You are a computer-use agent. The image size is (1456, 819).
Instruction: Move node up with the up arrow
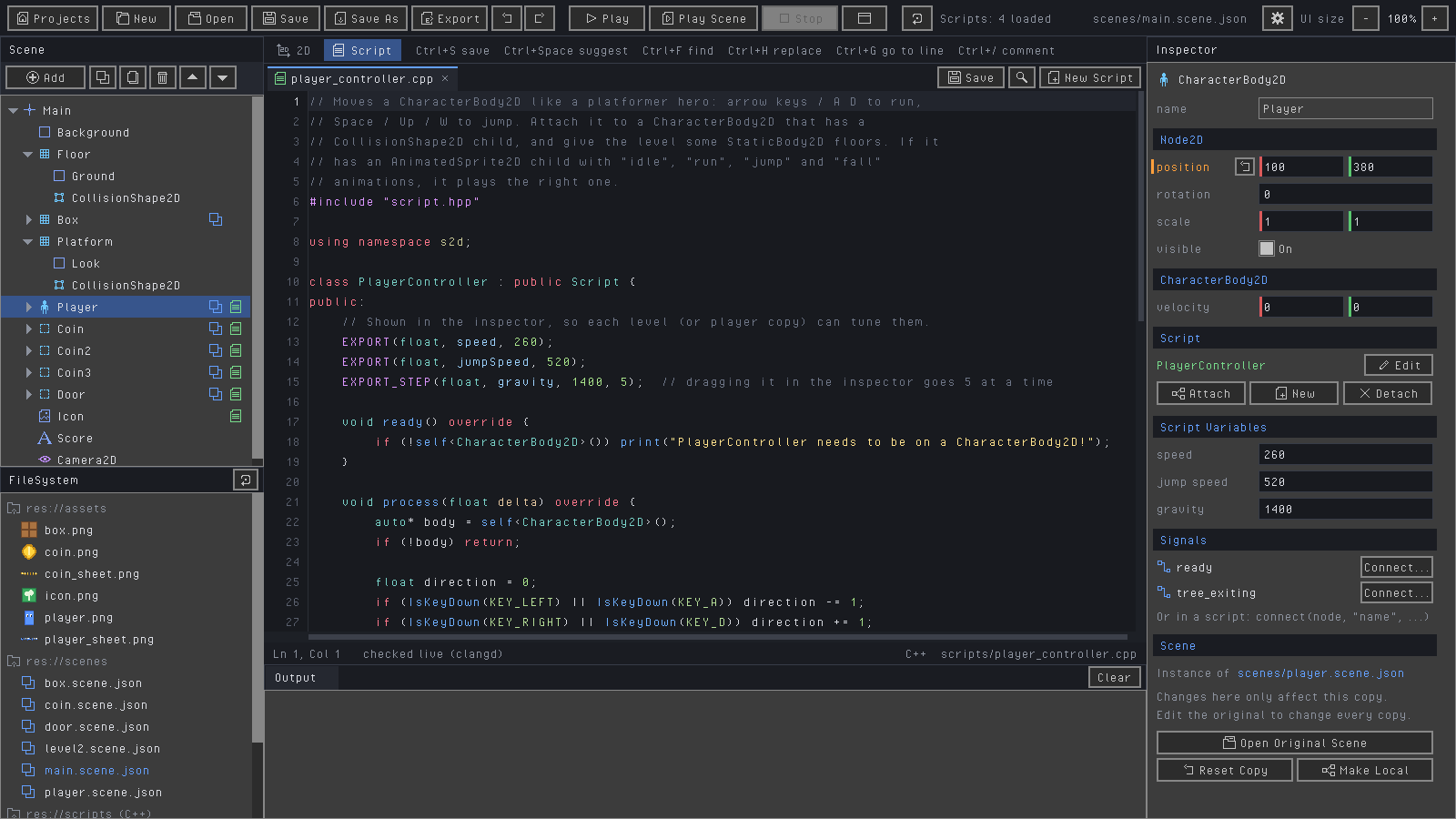(193, 78)
